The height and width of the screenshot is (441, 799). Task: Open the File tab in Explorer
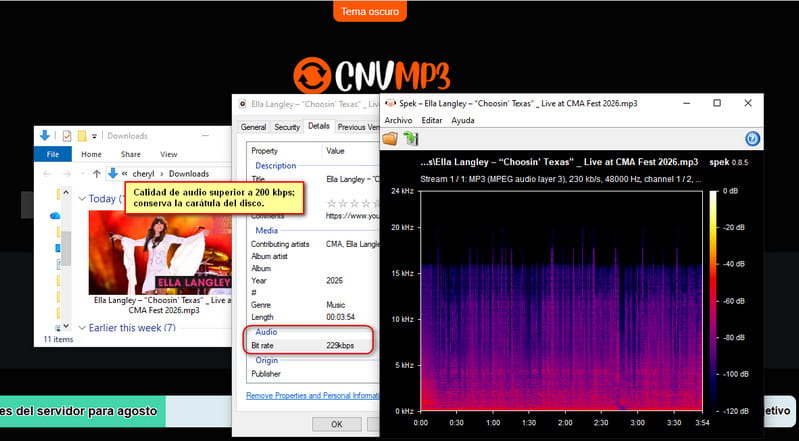[x=52, y=154]
